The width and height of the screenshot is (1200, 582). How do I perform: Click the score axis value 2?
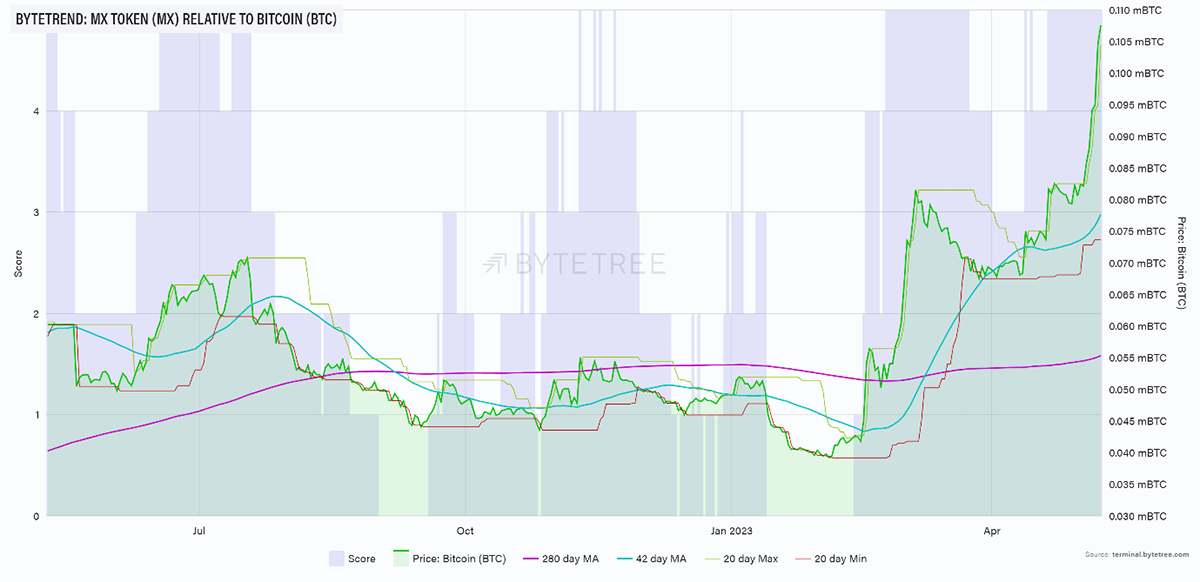pos(36,314)
